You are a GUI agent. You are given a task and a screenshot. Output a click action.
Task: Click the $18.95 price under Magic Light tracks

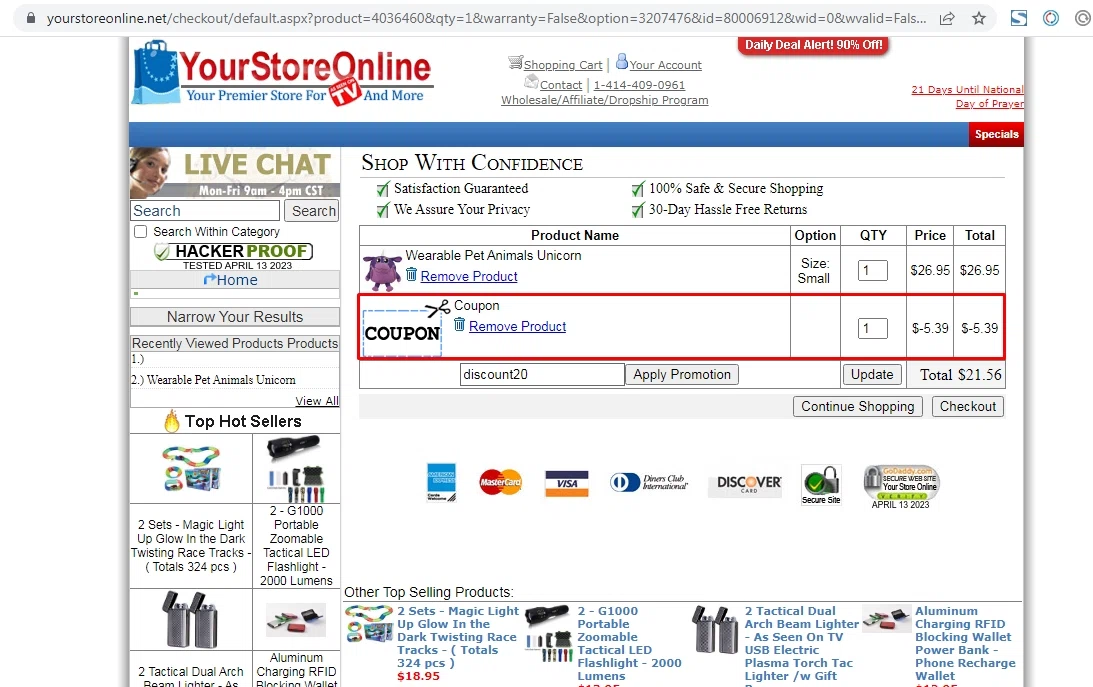pyautogui.click(x=418, y=676)
